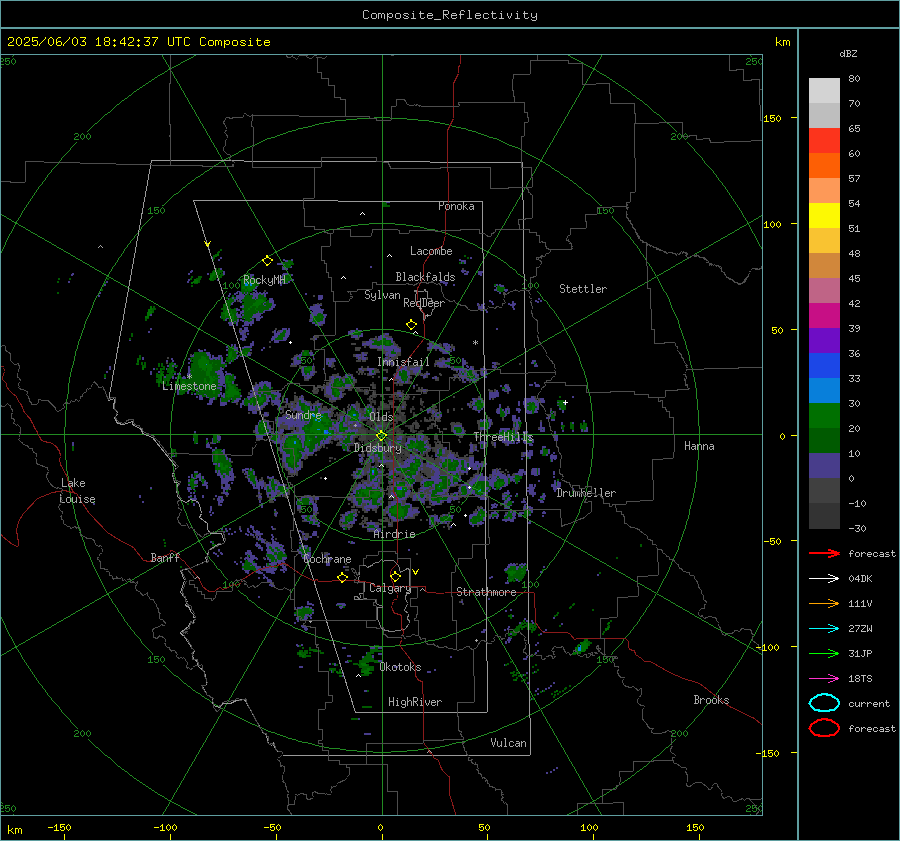Screen dimensions: 900x841
Task: Click the green echo cell northeast of Strathmore
Action: [516, 572]
